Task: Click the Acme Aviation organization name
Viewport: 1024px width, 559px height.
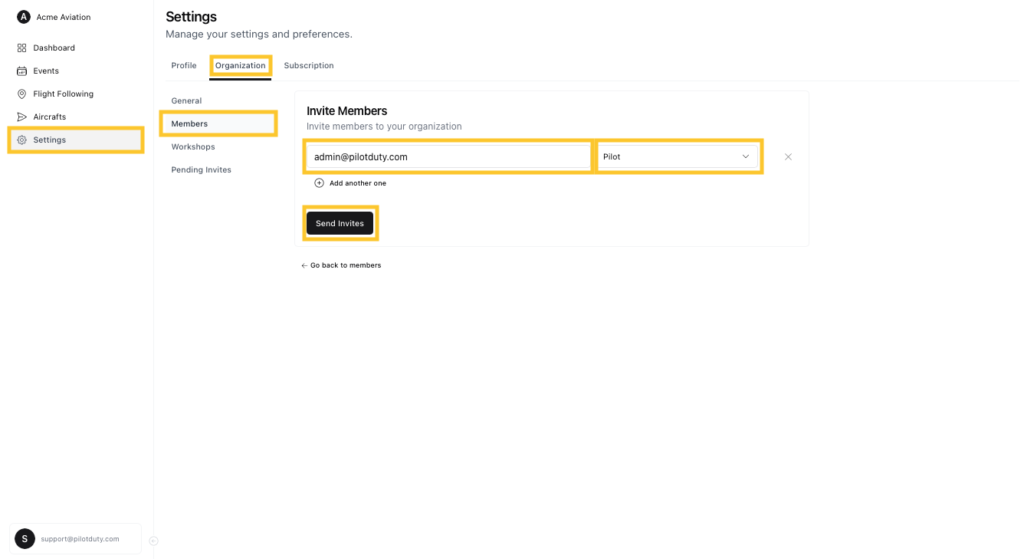Action: [63, 17]
